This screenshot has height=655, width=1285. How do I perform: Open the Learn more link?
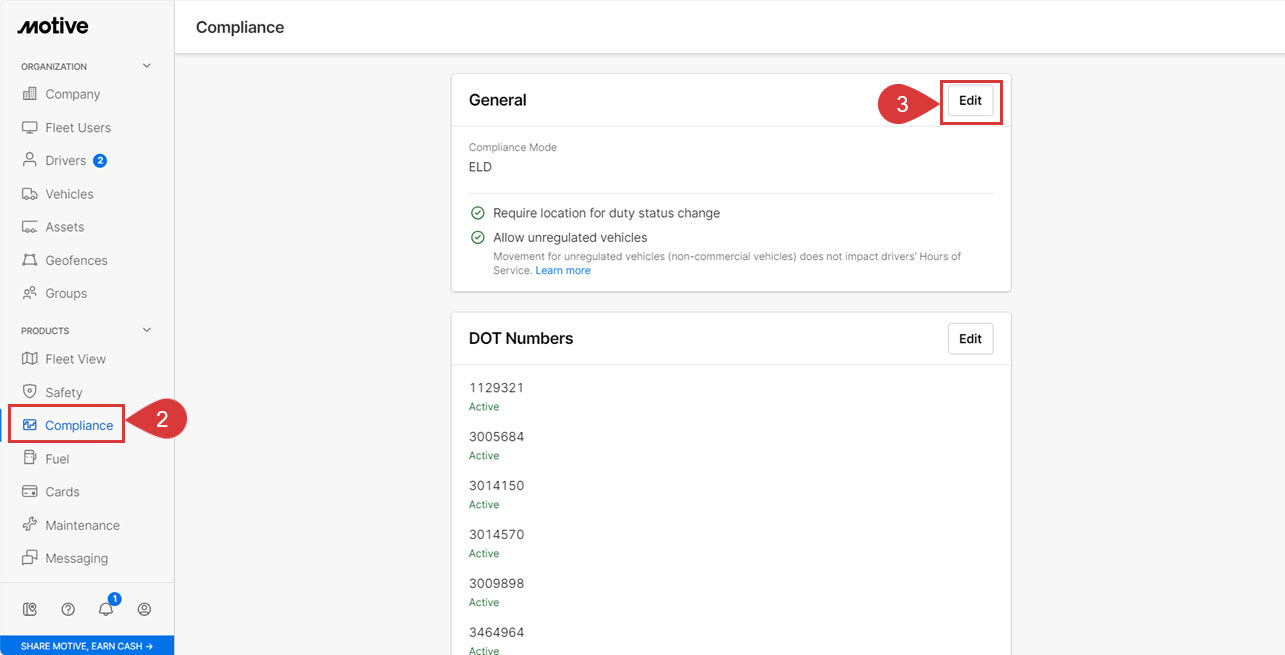(x=563, y=271)
